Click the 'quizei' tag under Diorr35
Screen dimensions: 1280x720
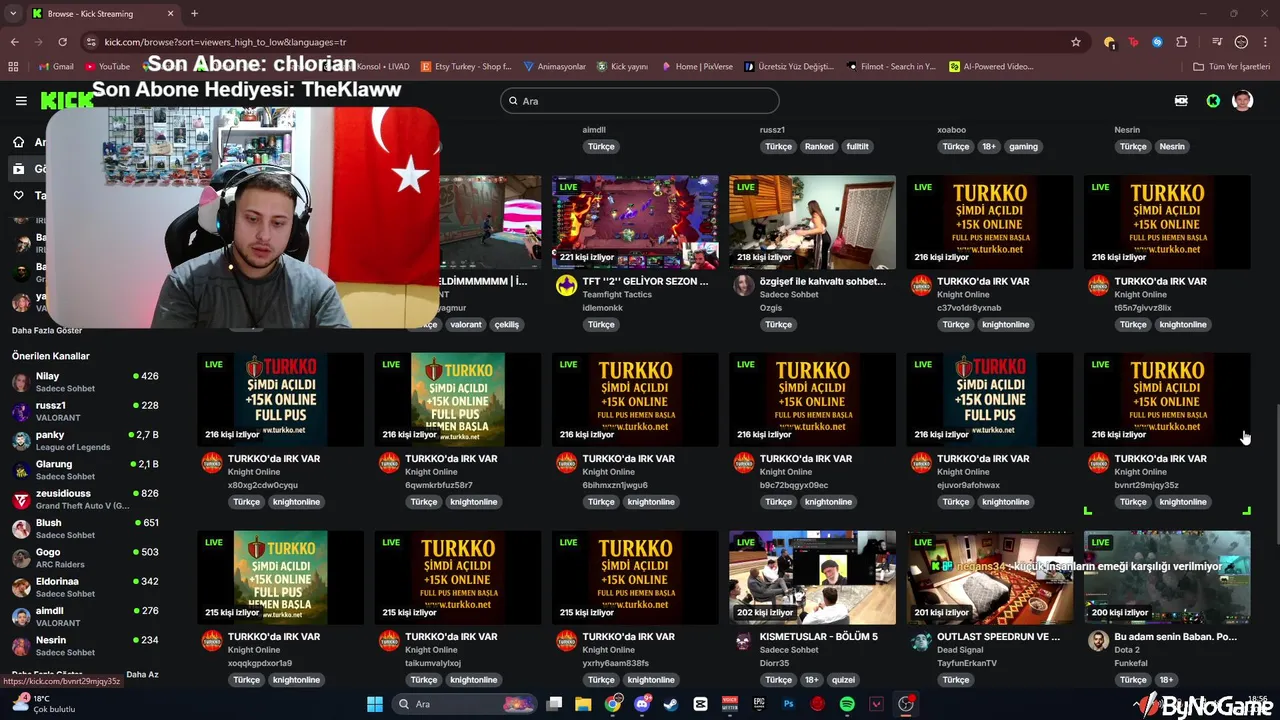pos(843,680)
